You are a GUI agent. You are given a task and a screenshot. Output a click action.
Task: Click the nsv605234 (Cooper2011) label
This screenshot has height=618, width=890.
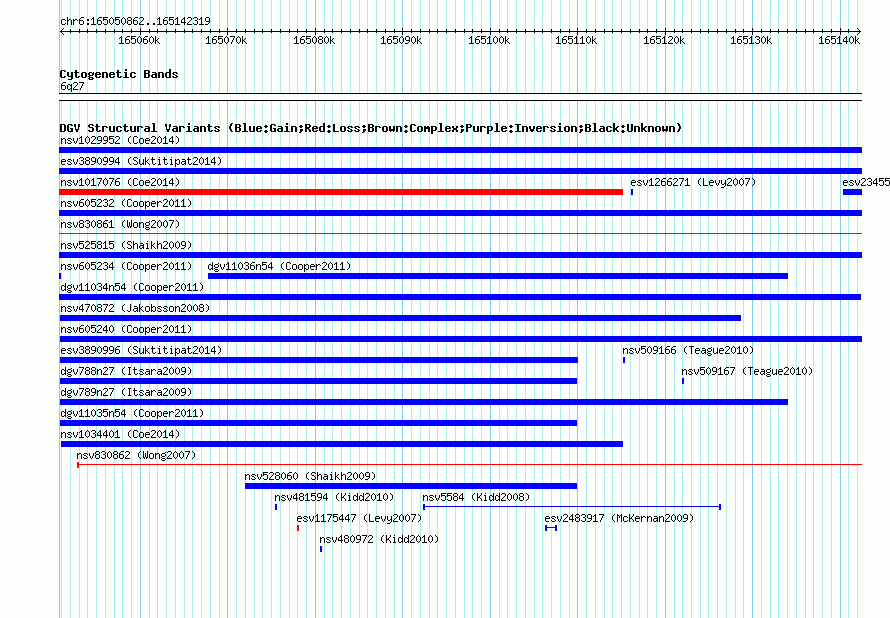tap(126, 266)
